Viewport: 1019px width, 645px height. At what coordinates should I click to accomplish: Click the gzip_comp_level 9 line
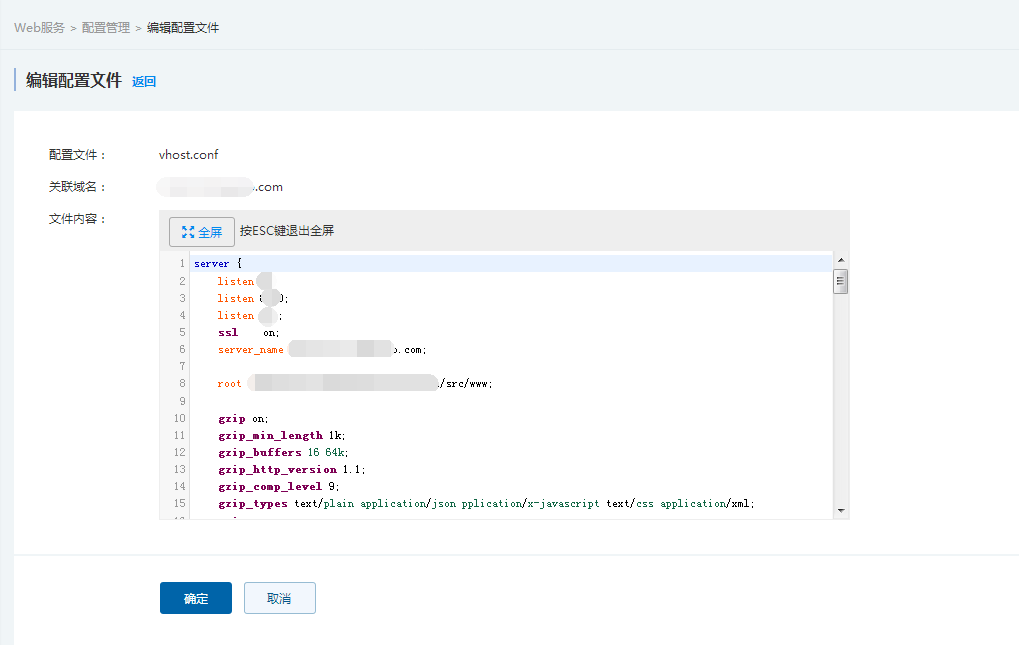[279, 487]
